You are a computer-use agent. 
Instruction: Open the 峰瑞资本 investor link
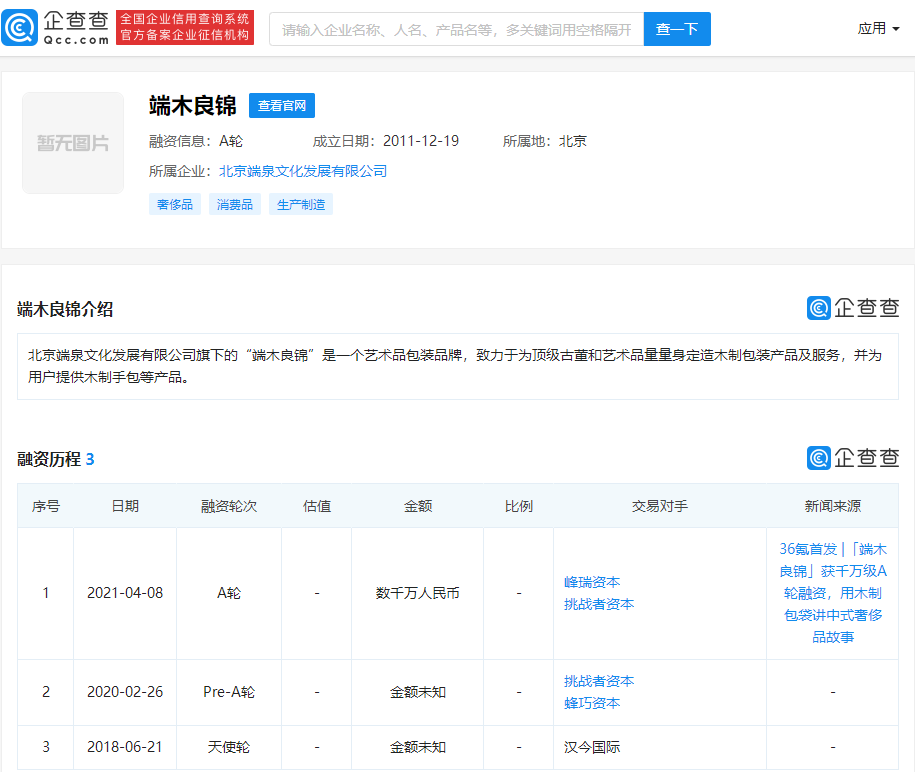click(592, 582)
